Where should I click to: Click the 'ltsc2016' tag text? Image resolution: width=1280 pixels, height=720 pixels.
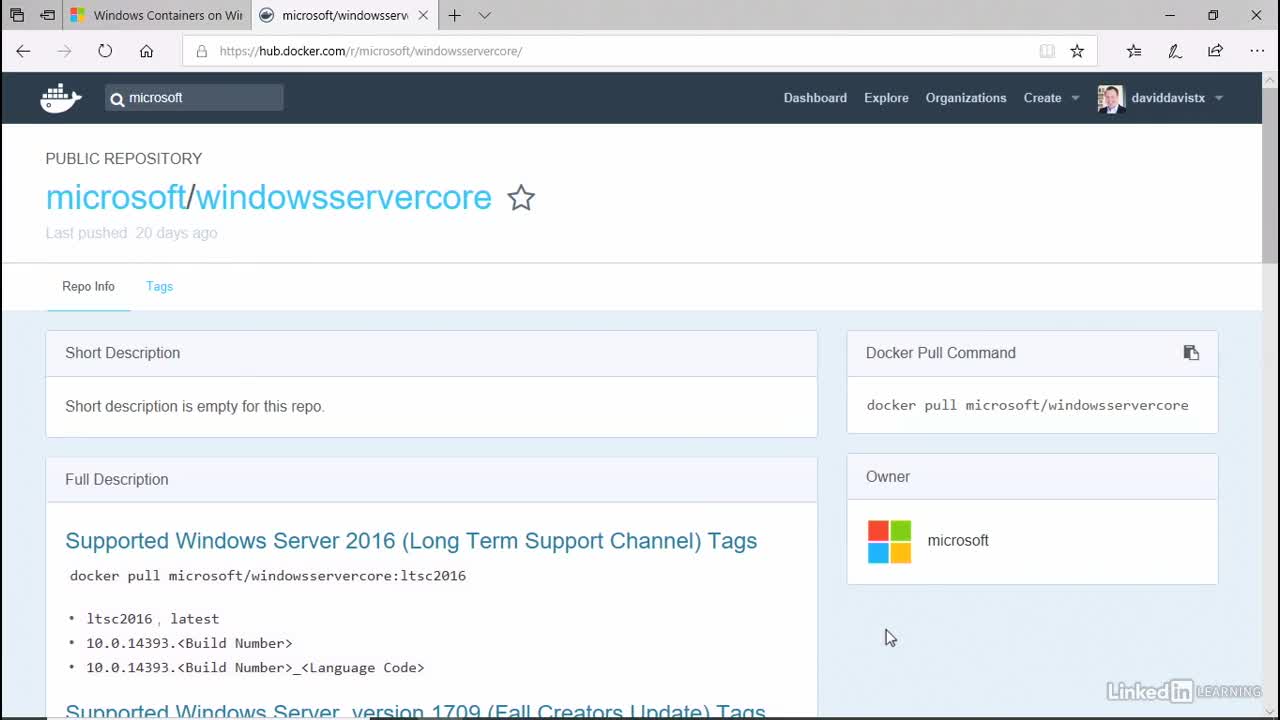click(x=119, y=619)
